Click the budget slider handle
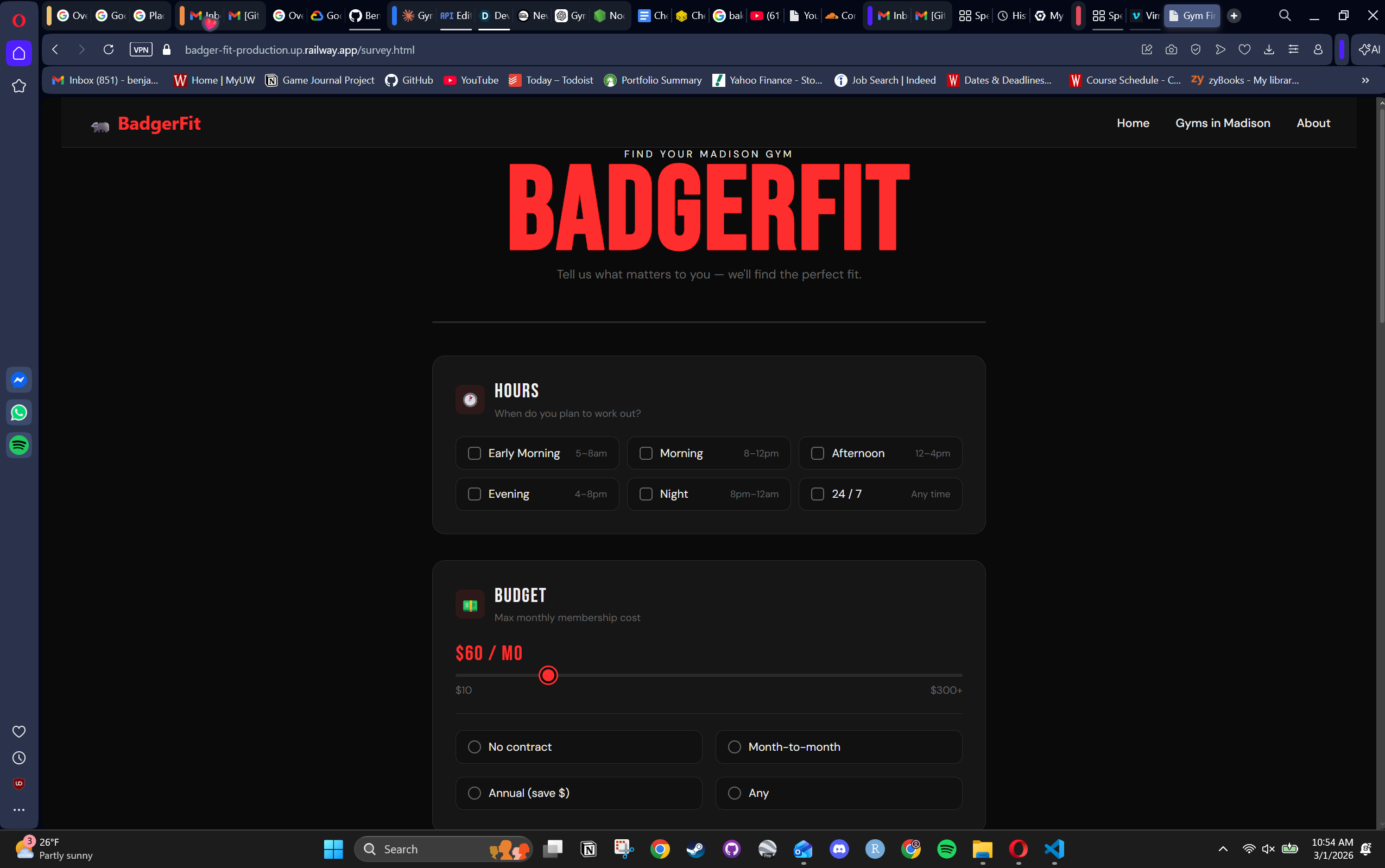 548,676
